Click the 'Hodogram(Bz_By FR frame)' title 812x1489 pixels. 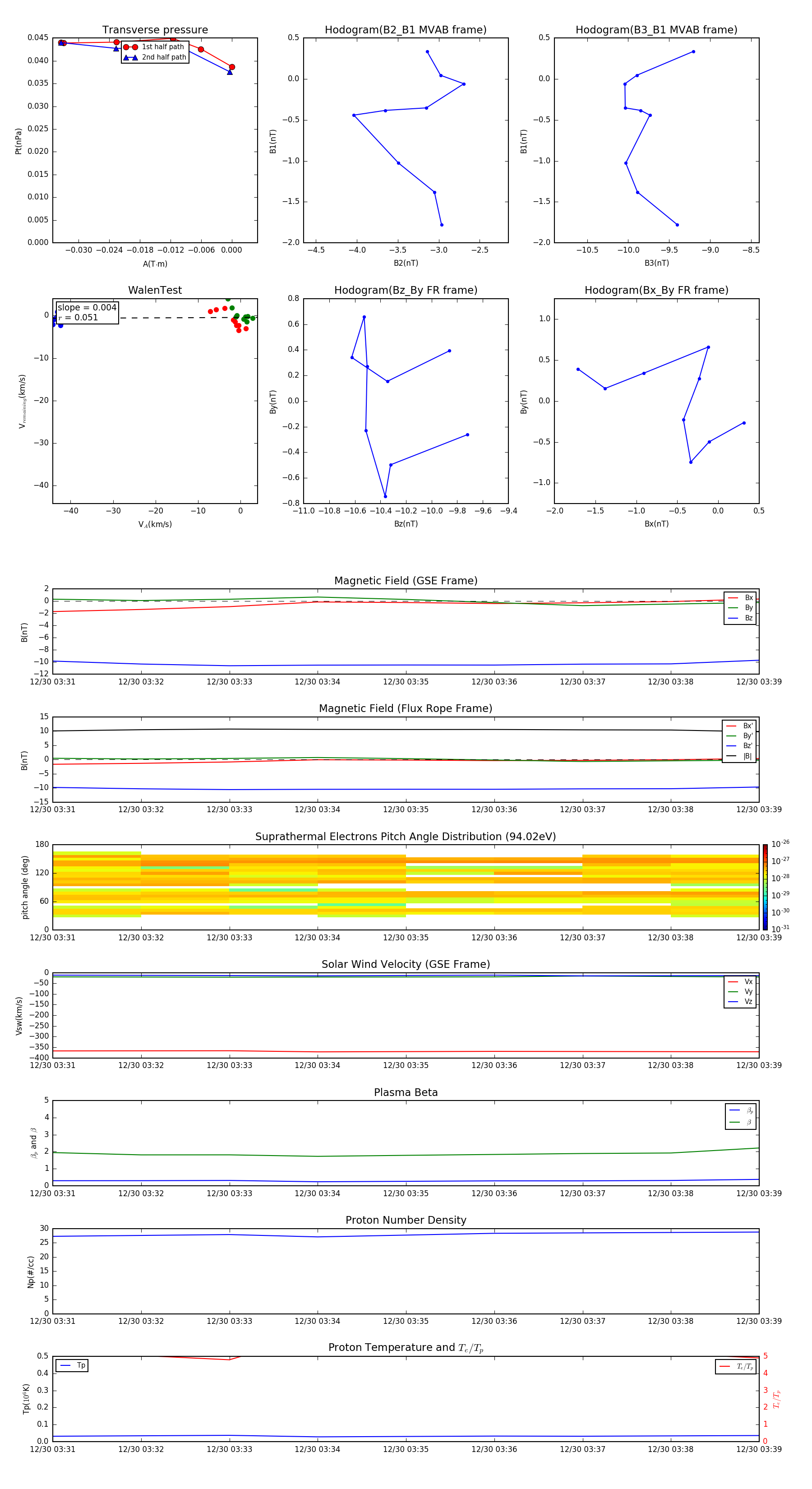pyautogui.click(x=406, y=290)
